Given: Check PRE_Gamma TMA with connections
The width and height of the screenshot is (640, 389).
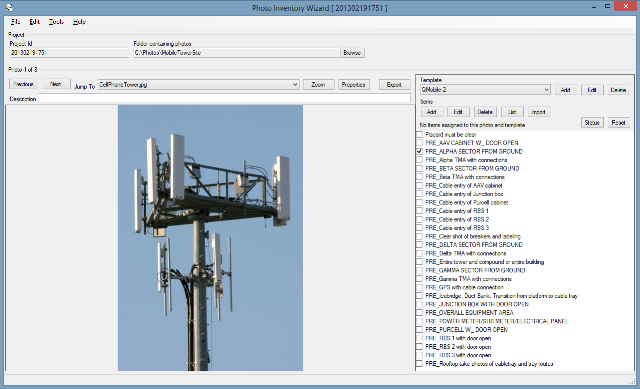Looking at the screenshot, I should [420, 279].
